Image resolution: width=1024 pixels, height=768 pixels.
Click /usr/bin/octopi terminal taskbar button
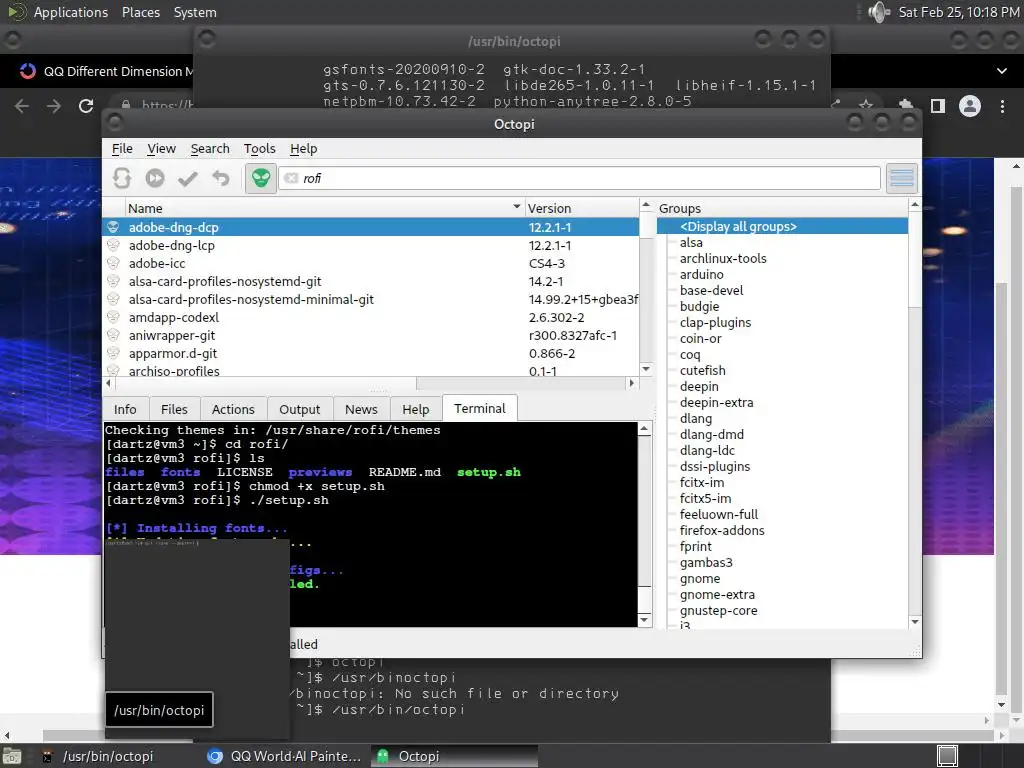click(x=118, y=756)
